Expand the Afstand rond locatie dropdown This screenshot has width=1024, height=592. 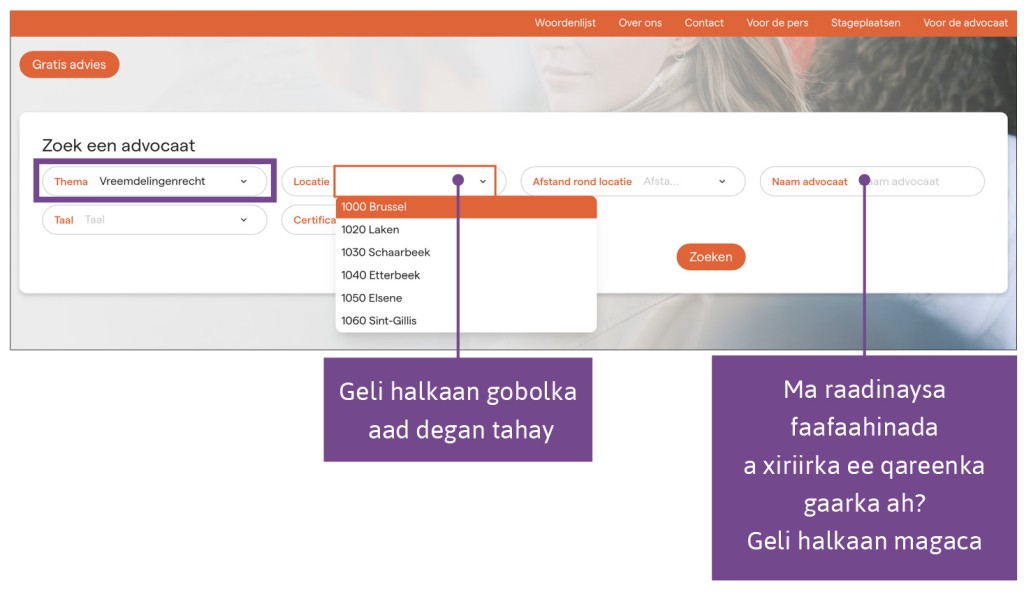[721, 181]
